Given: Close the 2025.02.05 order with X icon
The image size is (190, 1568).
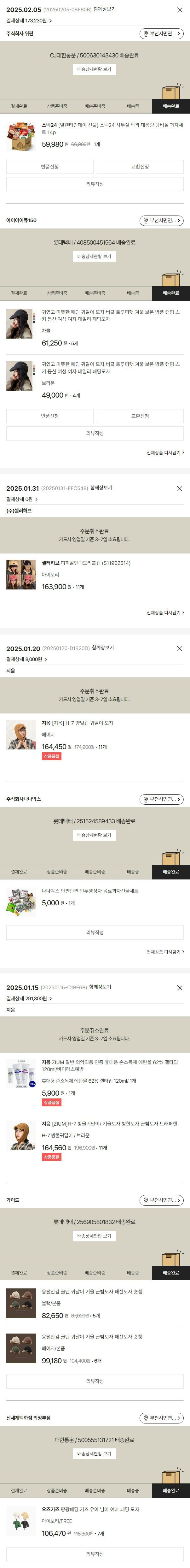Looking at the screenshot, I should 180,10.
